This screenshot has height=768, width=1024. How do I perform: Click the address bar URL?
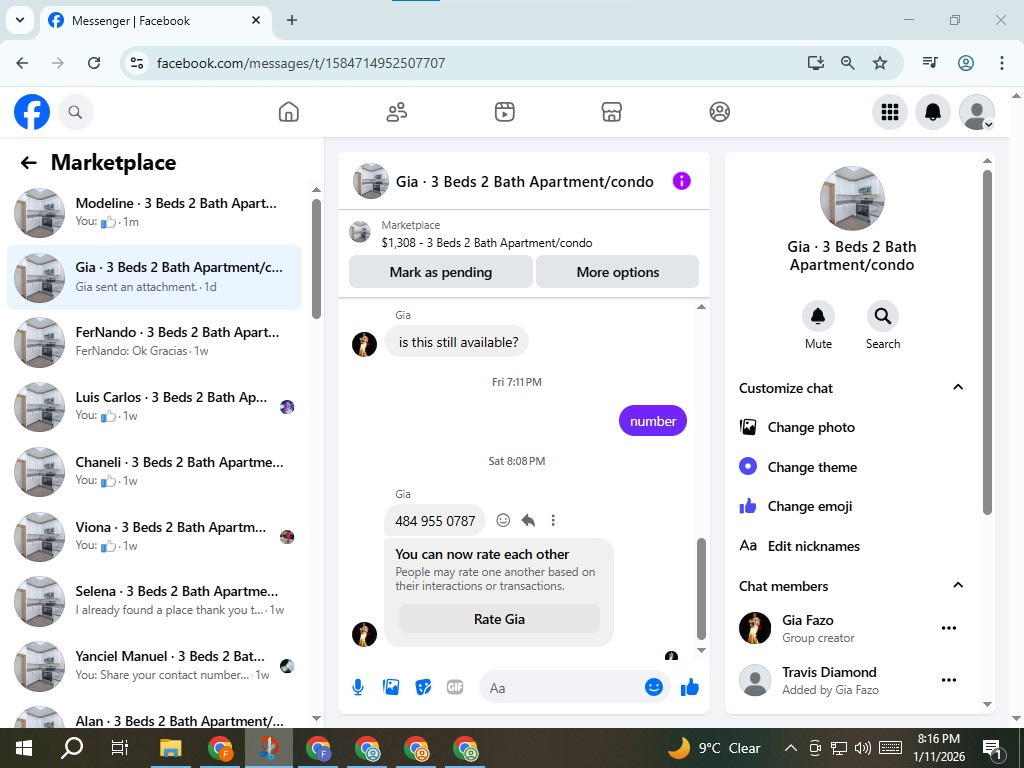point(301,63)
